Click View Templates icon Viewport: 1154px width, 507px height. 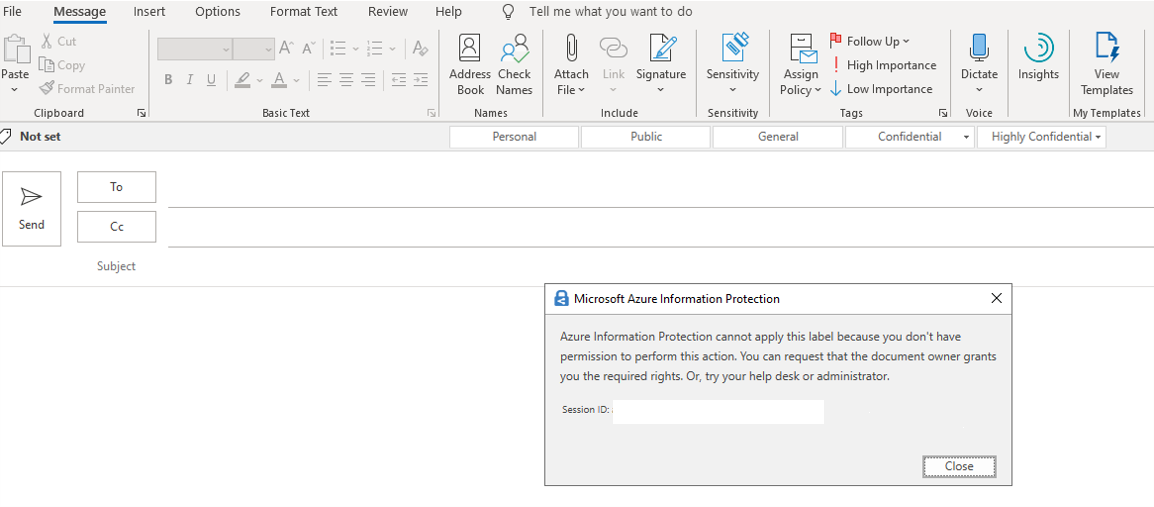point(1106,49)
